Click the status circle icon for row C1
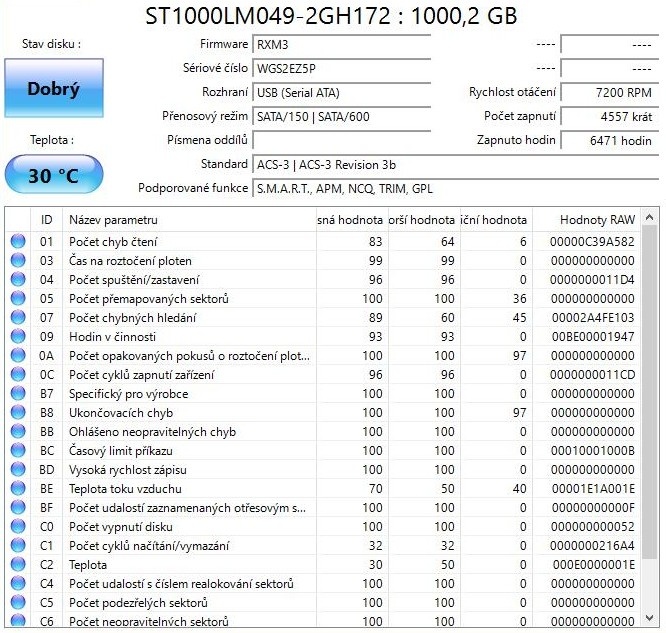666x633 pixels. tap(18, 545)
